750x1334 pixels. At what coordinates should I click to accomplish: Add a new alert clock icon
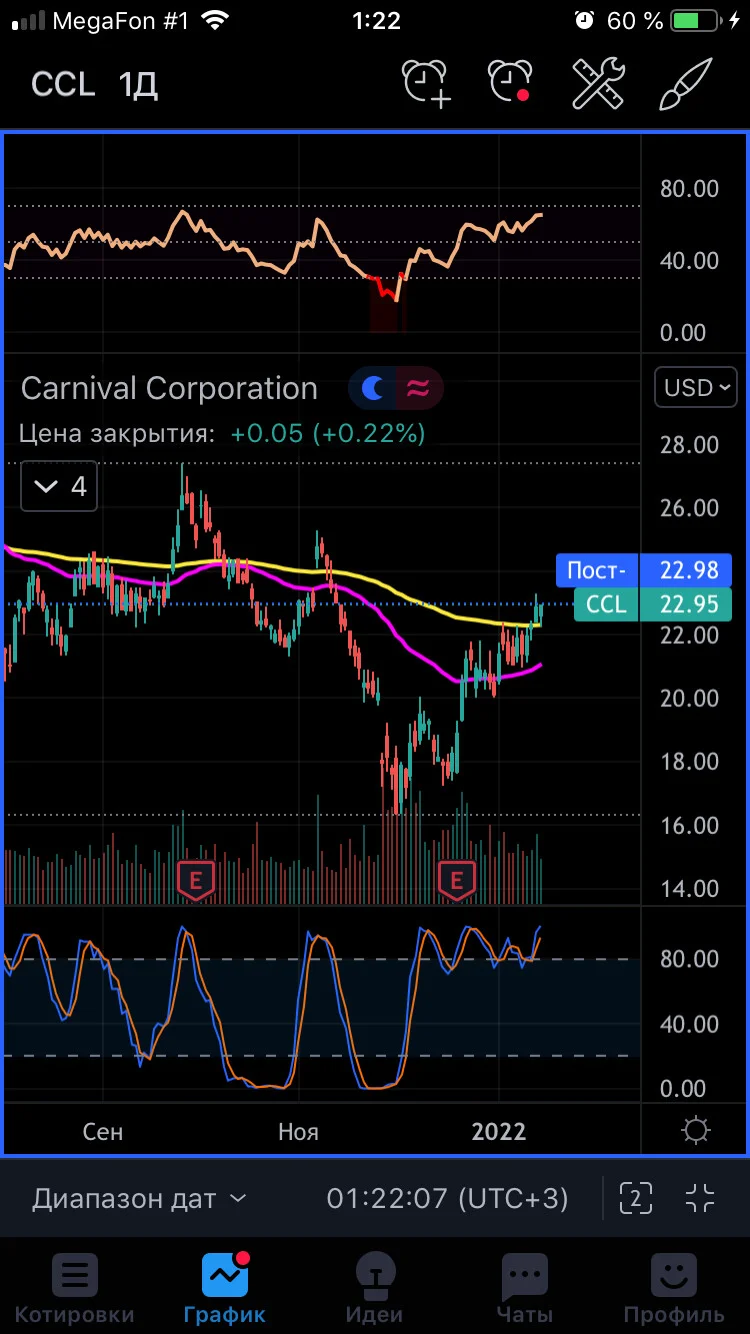click(x=427, y=83)
